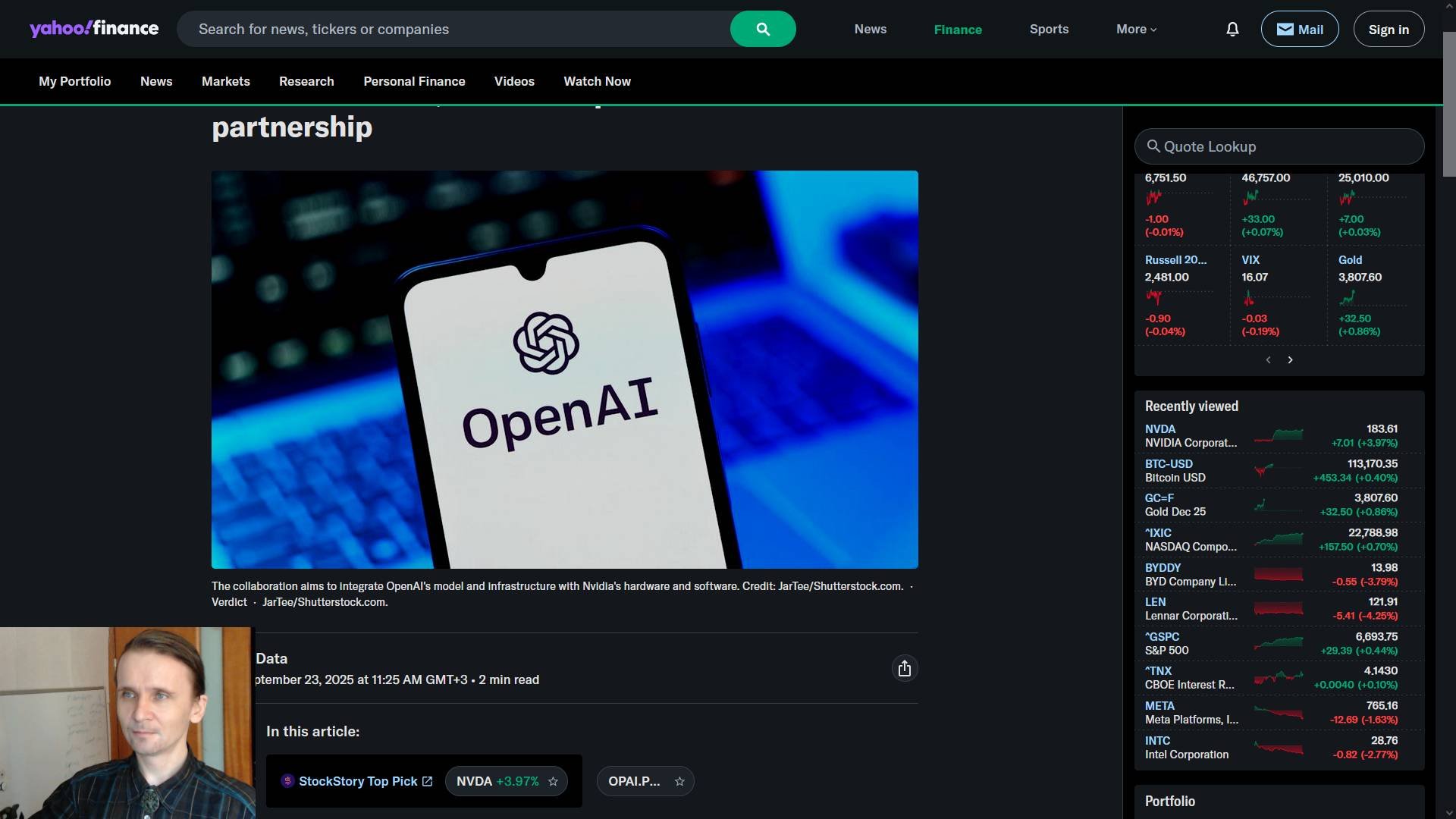This screenshot has width=1456, height=819.
Task: Open Mail via envelope button
Action: pos(1299,30)
